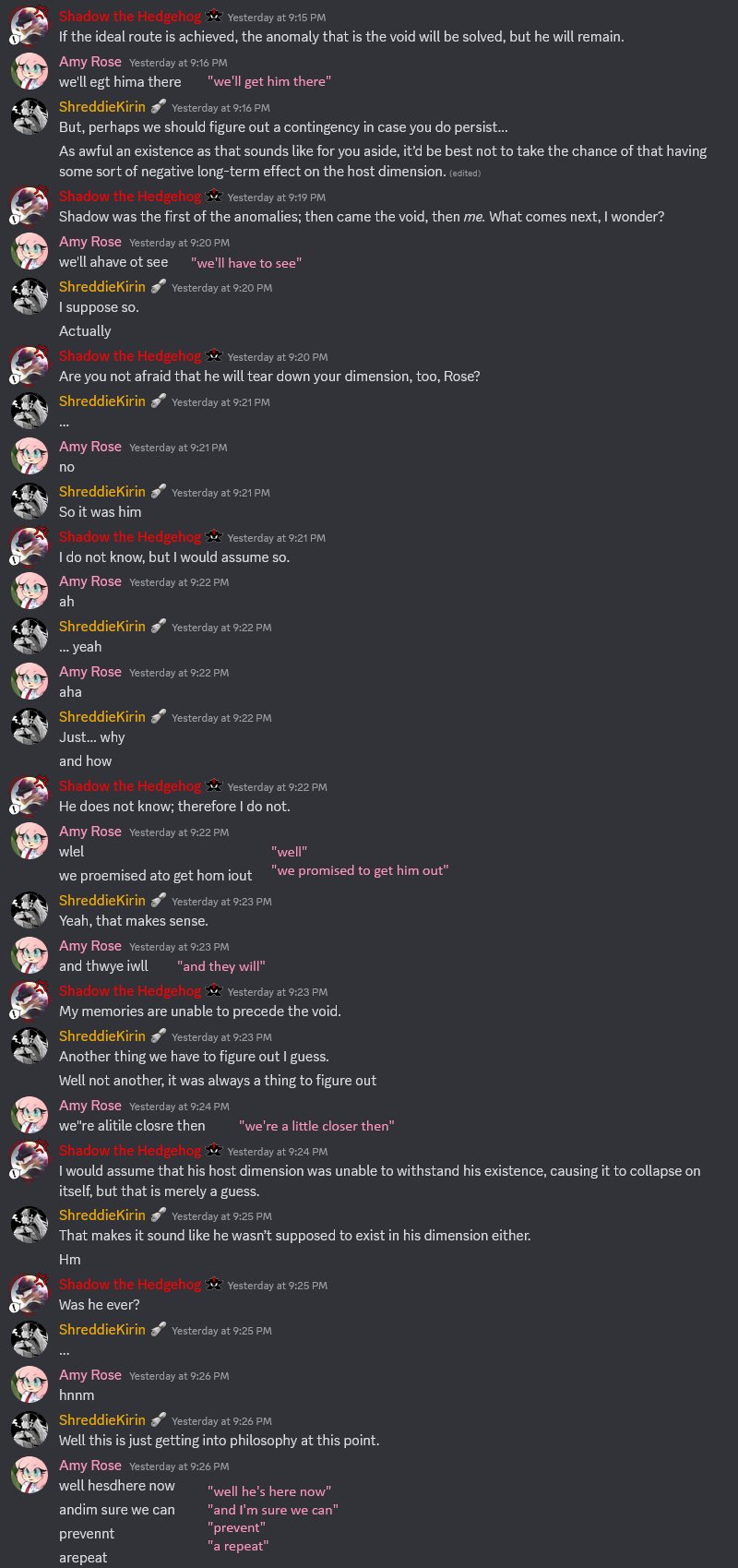Click ShreddieKirin's role badge above the philosophy message
This screenshot has height=1568, width=738.
click(158, 1419)
